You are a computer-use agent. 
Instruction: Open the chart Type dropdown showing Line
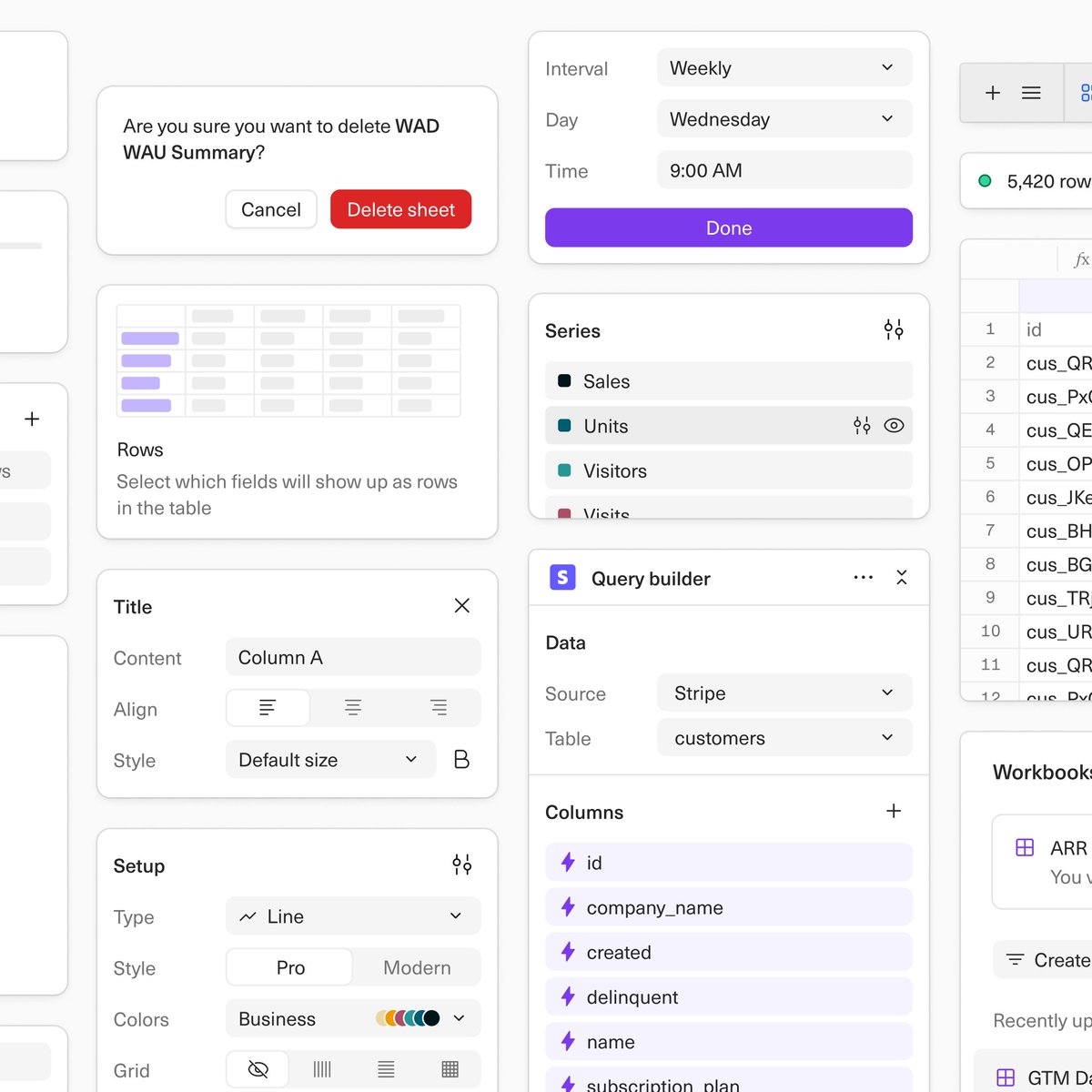point(353,916)
